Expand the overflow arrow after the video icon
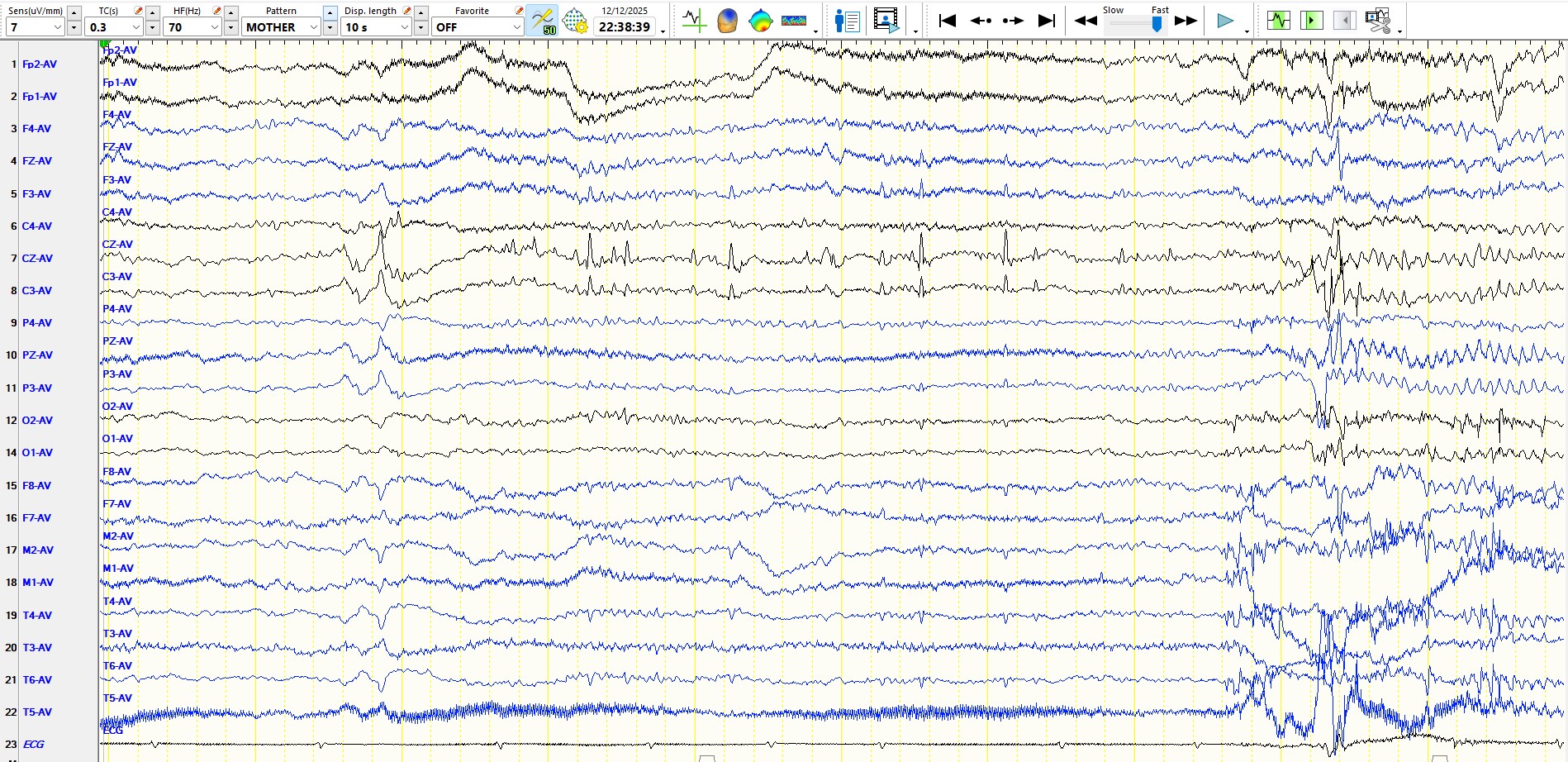Image resolution: width=1568 pixels, height=762 pixels. pyautogui.click(x=915, y=31)
